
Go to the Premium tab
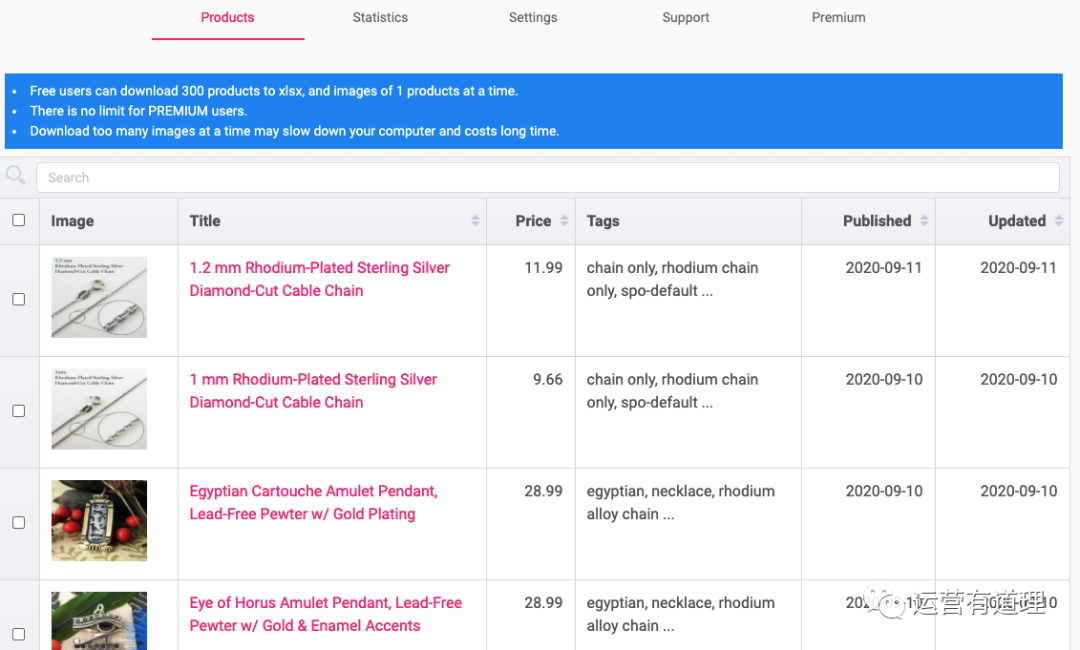(x=838, y=18)
